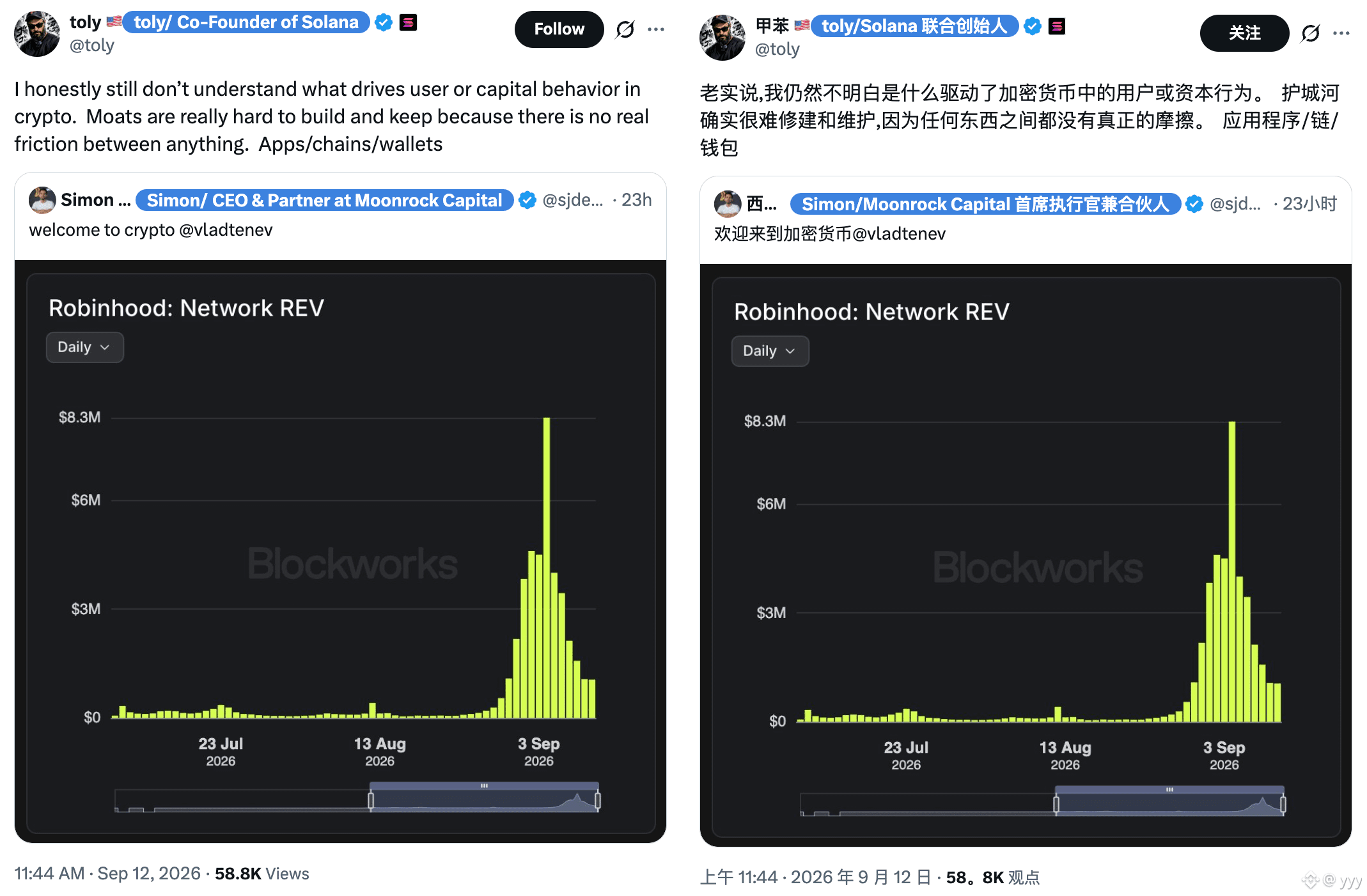Click the Grok icon beside the Follow button
1367x896 pixels.
tap(625, 29)
